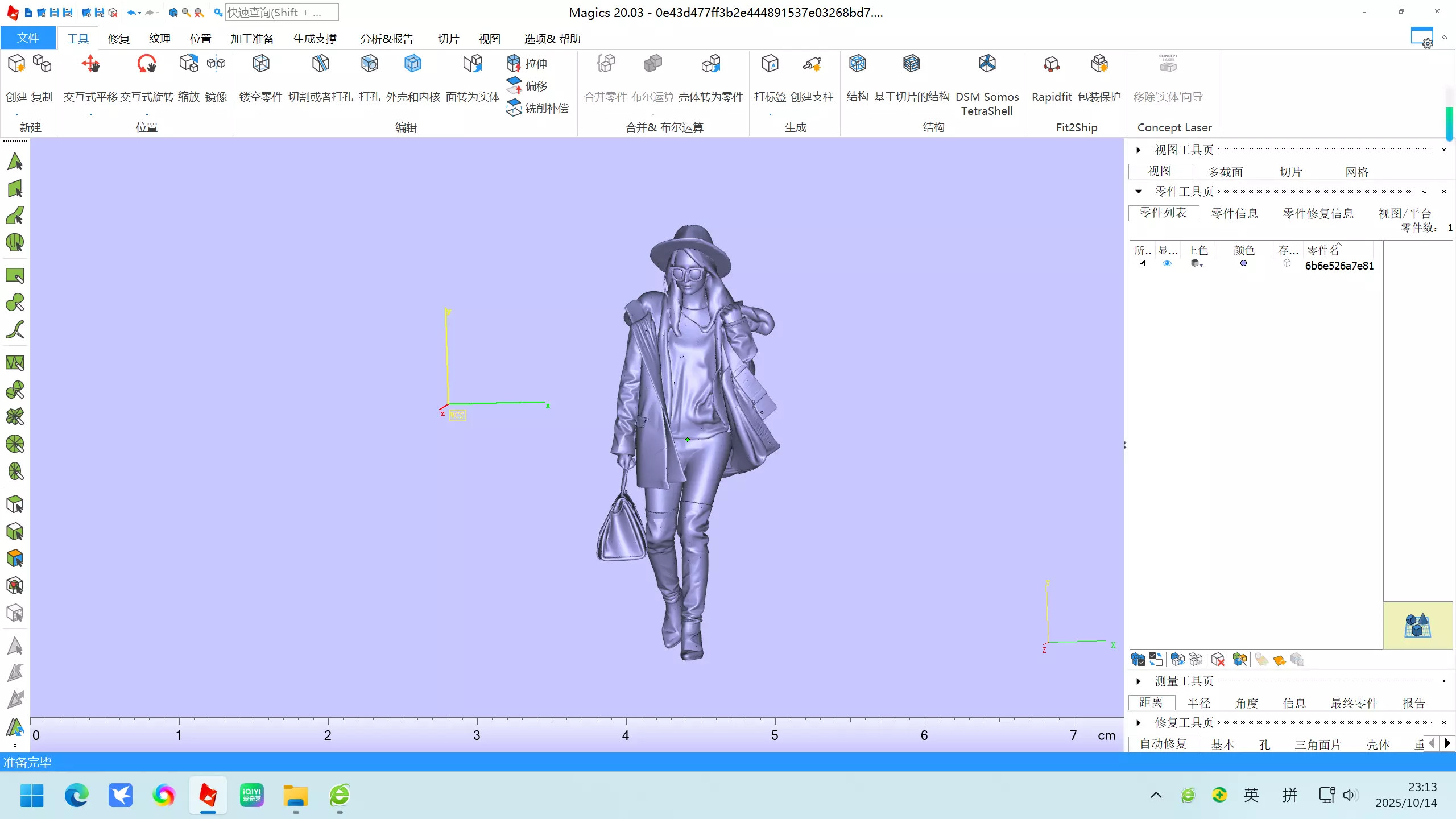Click the 创建支柱 create prop icon
The image size is (1456, 819).
click(812, 64)
